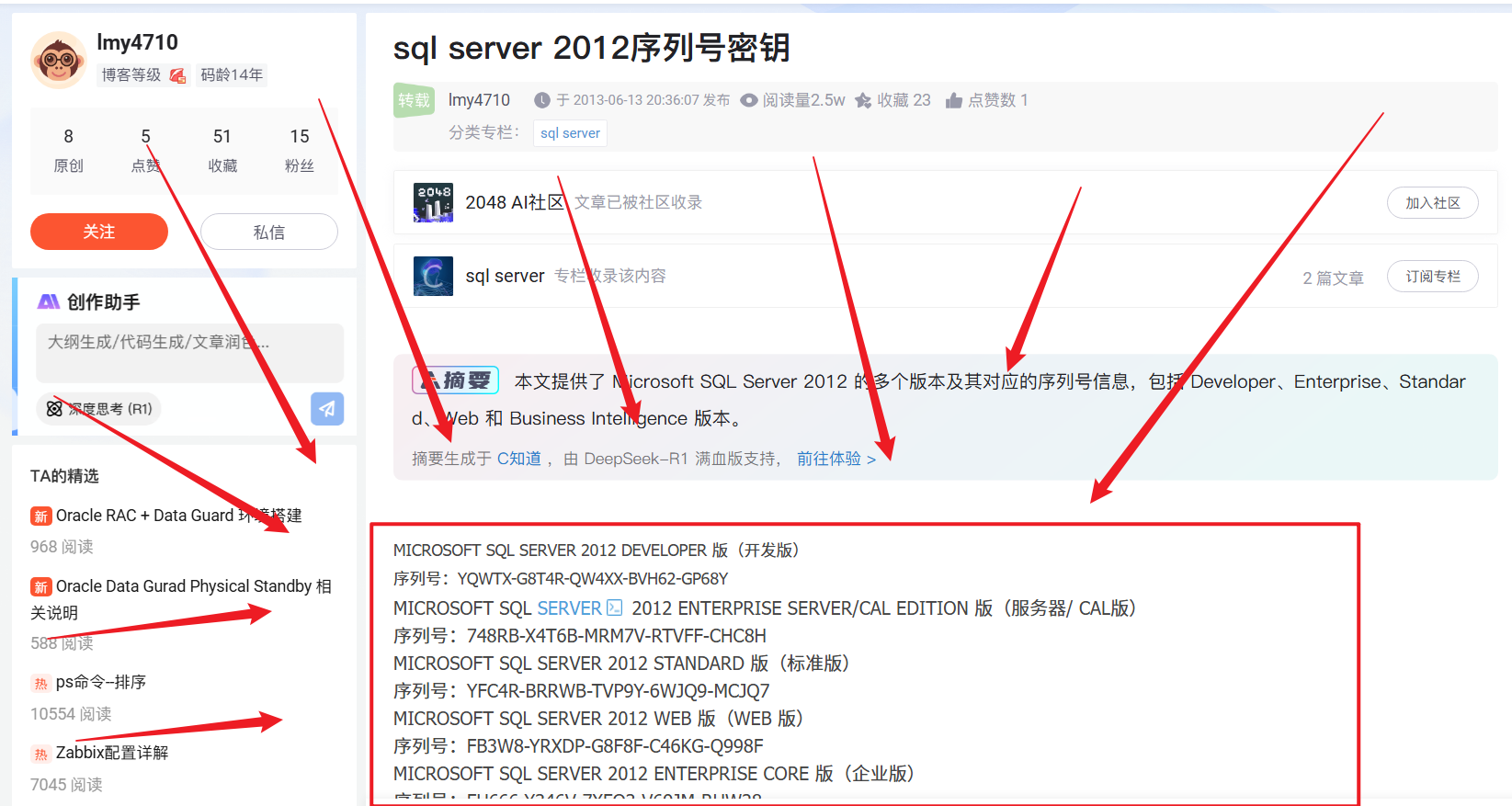
Task: Click the star 收藏 23 icon
Action: (x=863, y=100)
